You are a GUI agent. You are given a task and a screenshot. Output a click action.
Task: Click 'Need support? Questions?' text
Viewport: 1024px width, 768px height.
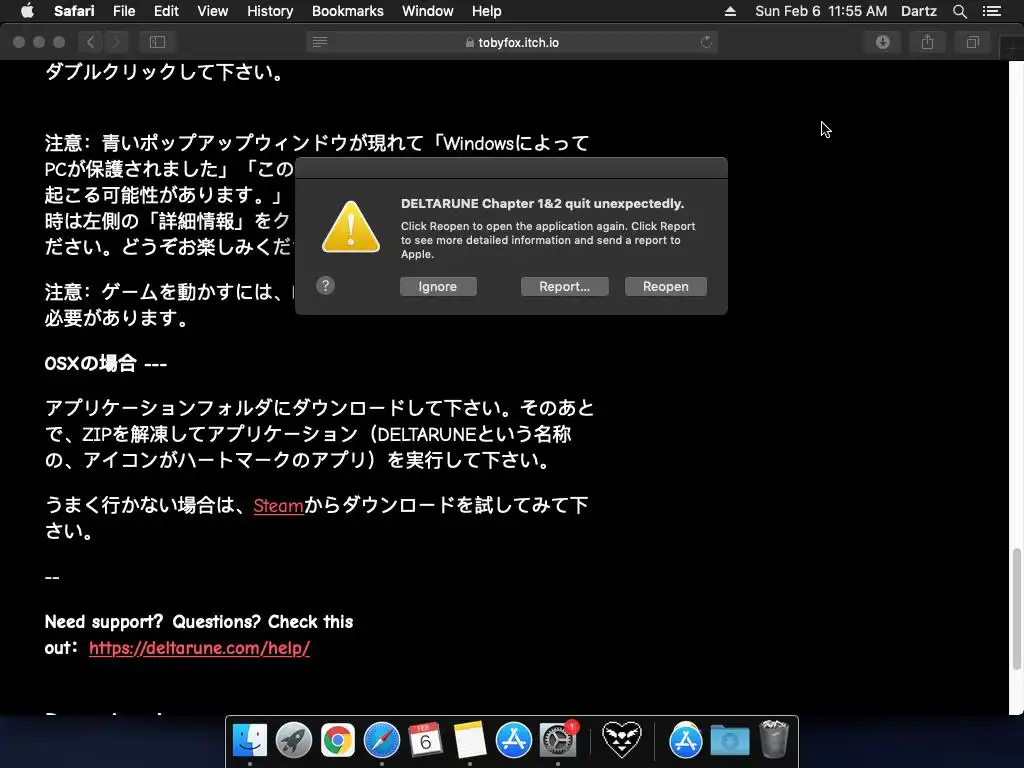pyautogui.click(x=153, y=622)
